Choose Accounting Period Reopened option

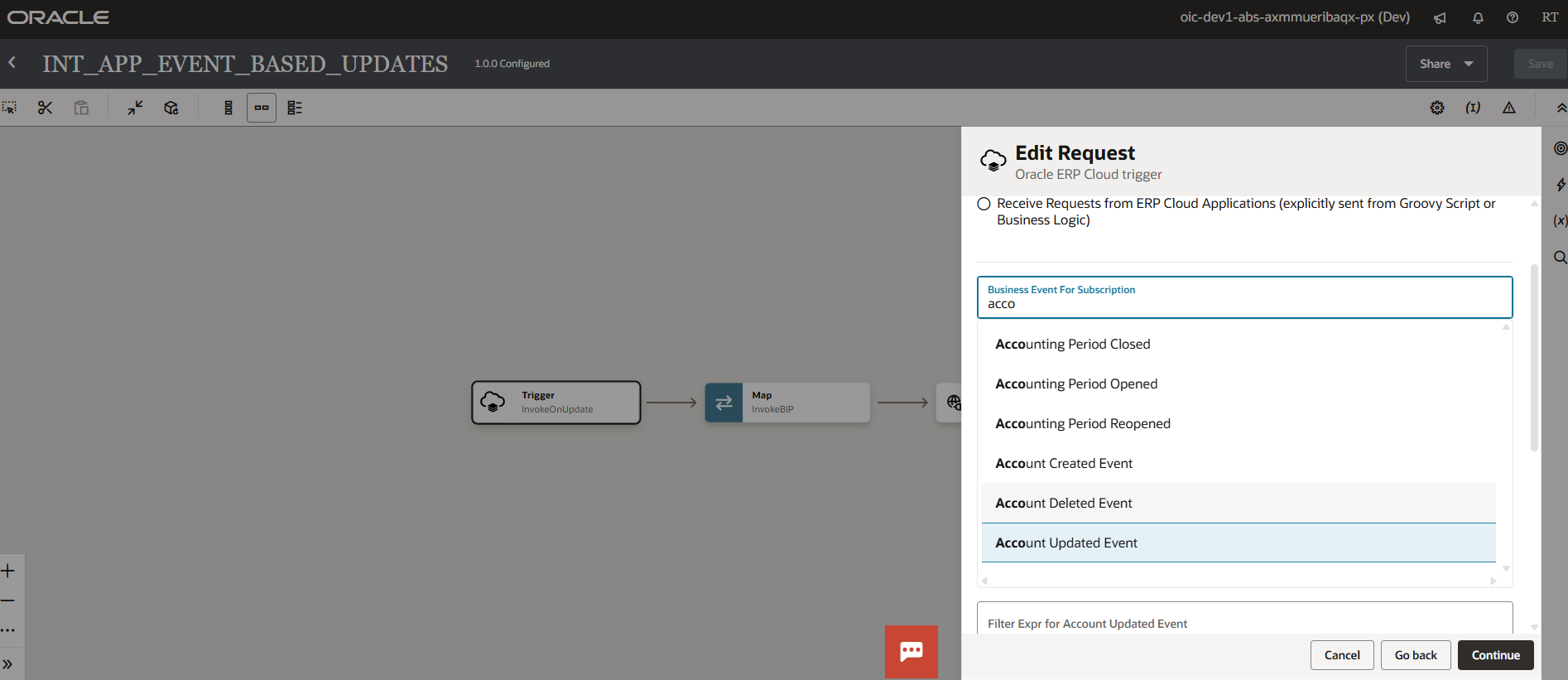(x=1239, y=423)
